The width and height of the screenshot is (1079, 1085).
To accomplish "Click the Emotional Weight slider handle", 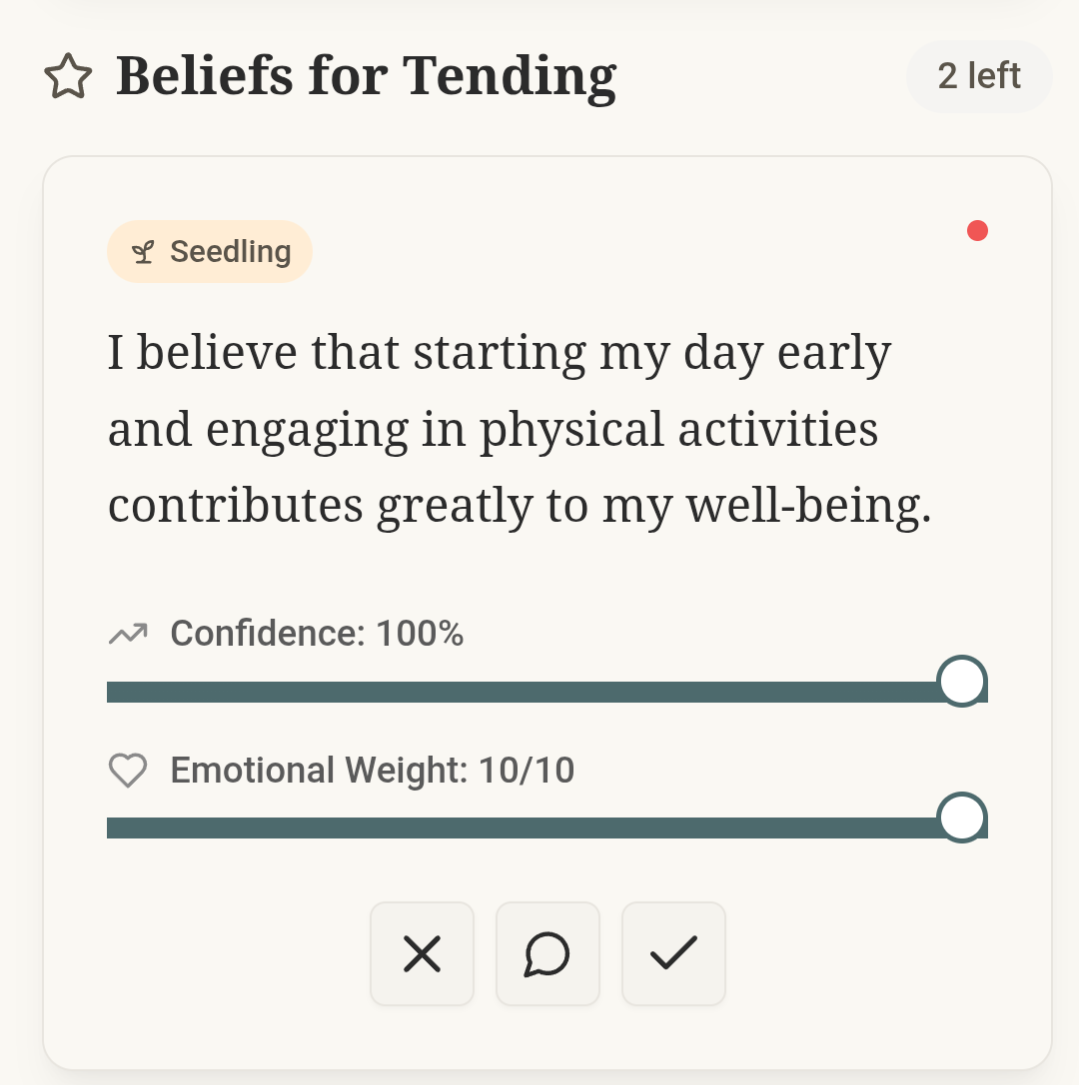I will tap(962, 818).
